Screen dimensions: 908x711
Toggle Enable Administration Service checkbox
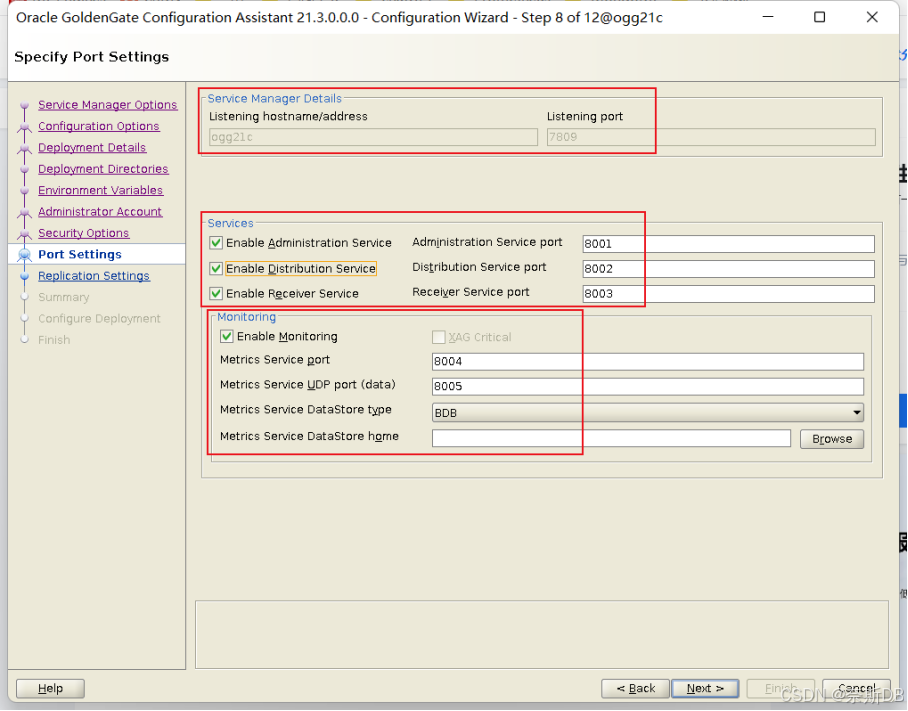(x=217, y=243)
